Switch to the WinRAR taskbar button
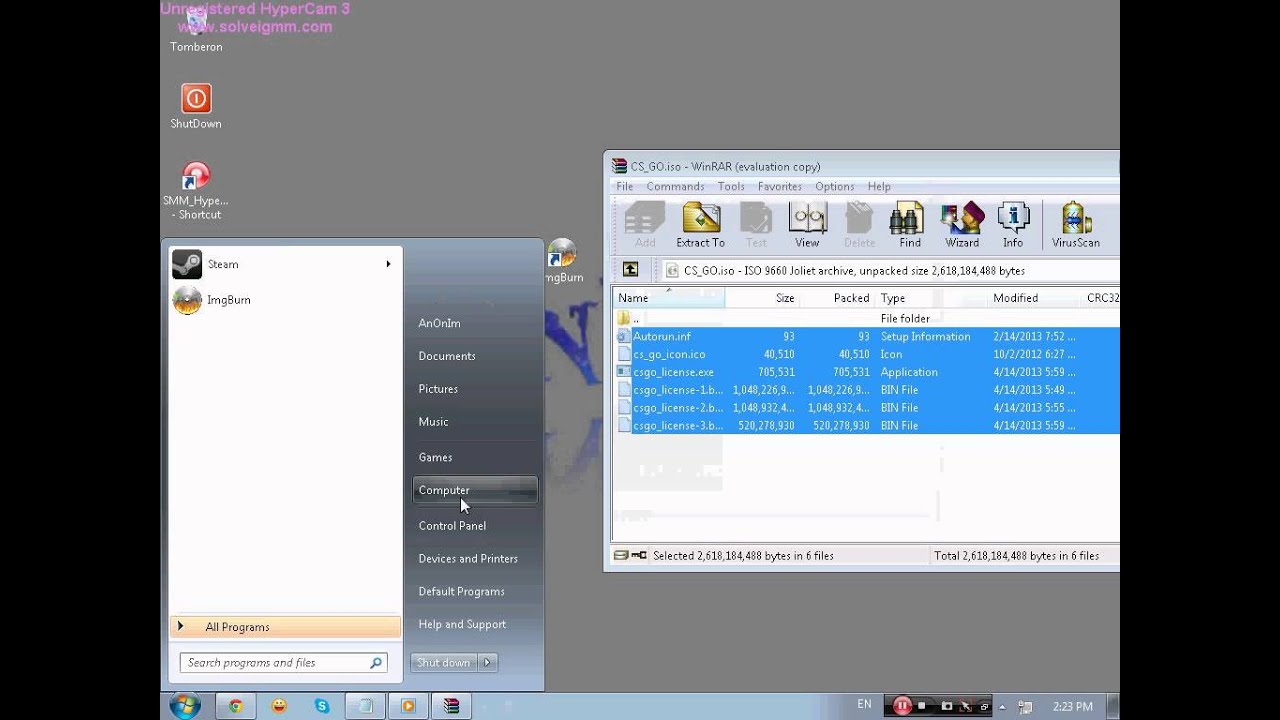1280x720 pixels. (x=451, y=706)
